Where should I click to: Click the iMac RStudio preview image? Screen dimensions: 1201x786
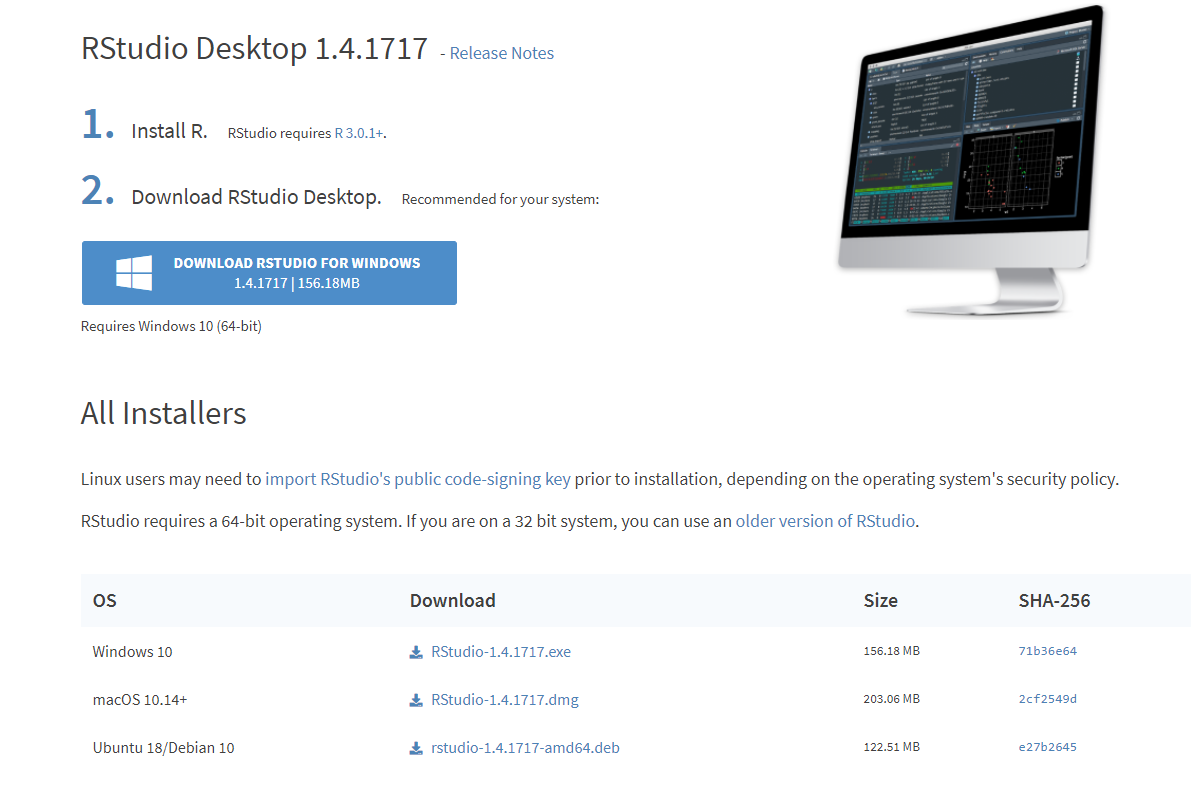(x=970, y=160)
